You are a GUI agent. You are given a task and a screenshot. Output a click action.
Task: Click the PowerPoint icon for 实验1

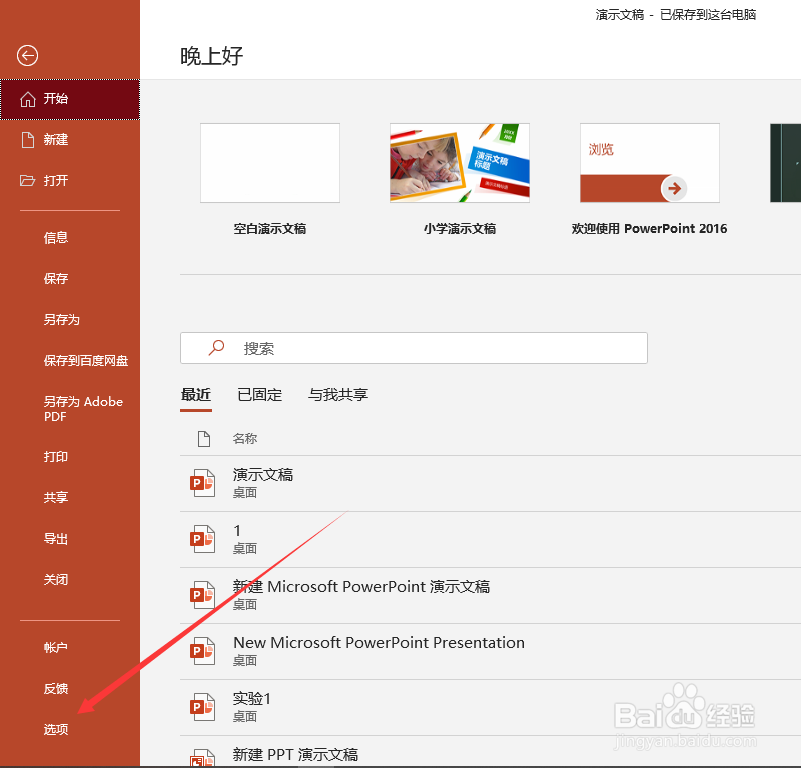202,707
